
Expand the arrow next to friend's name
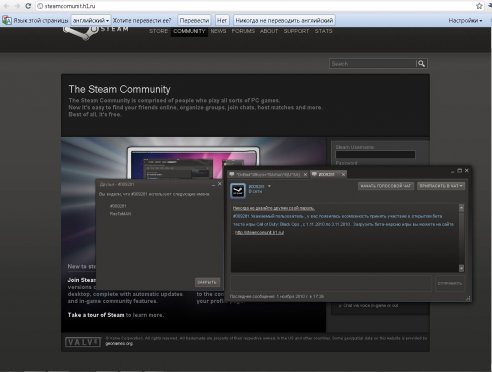tap(269, 186)
